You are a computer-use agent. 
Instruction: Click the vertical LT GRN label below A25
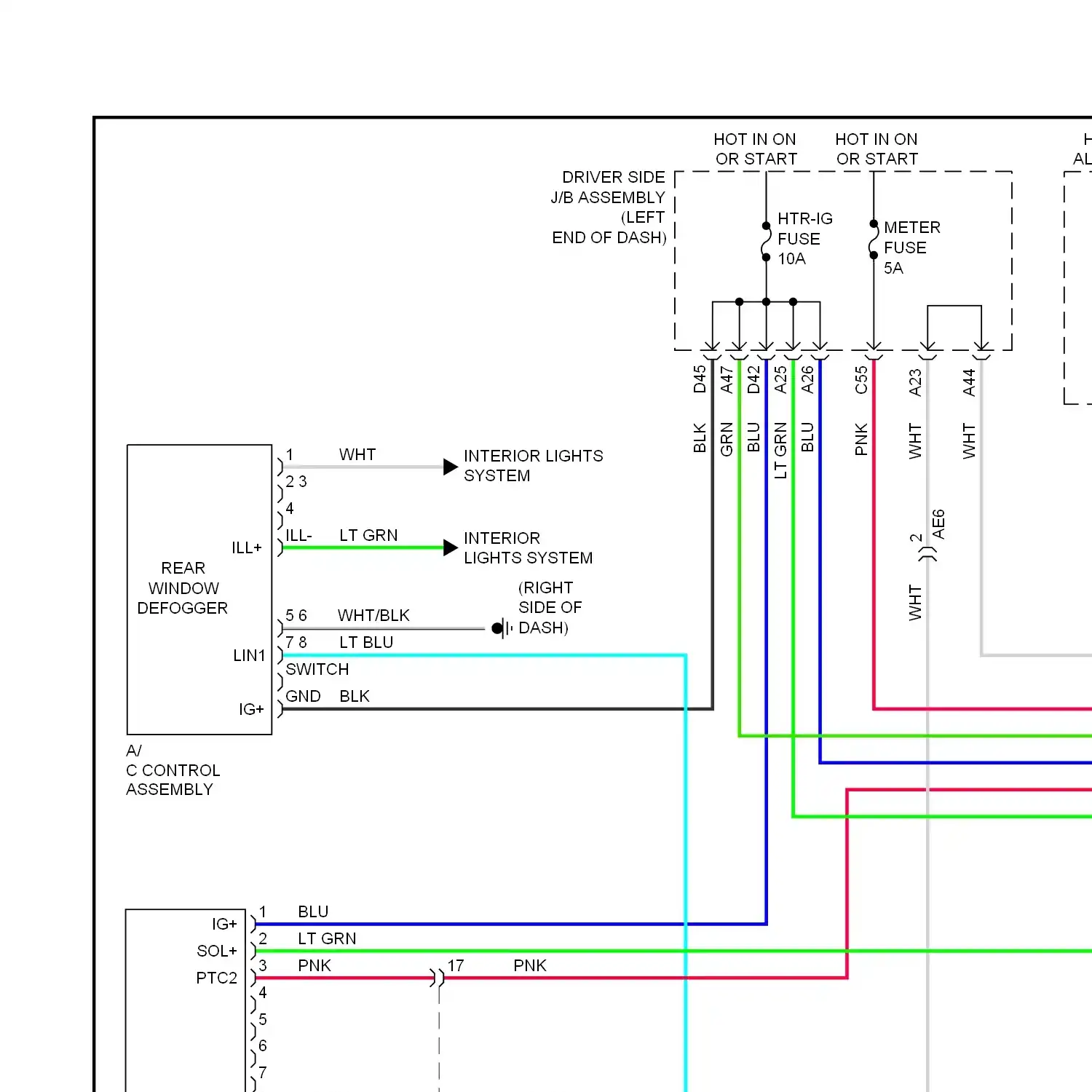(780, 451)
